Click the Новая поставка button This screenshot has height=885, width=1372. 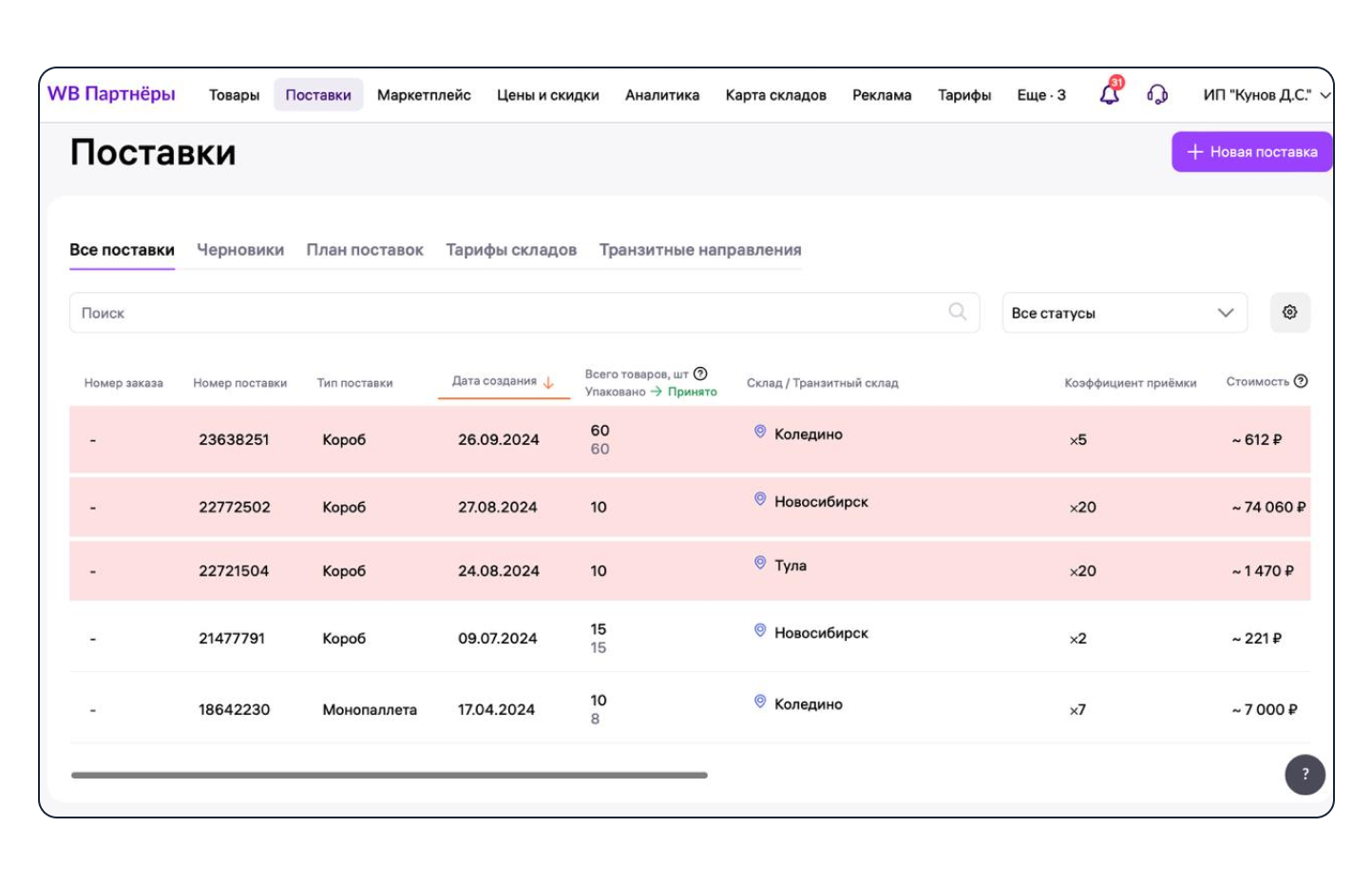point(1252,152)
